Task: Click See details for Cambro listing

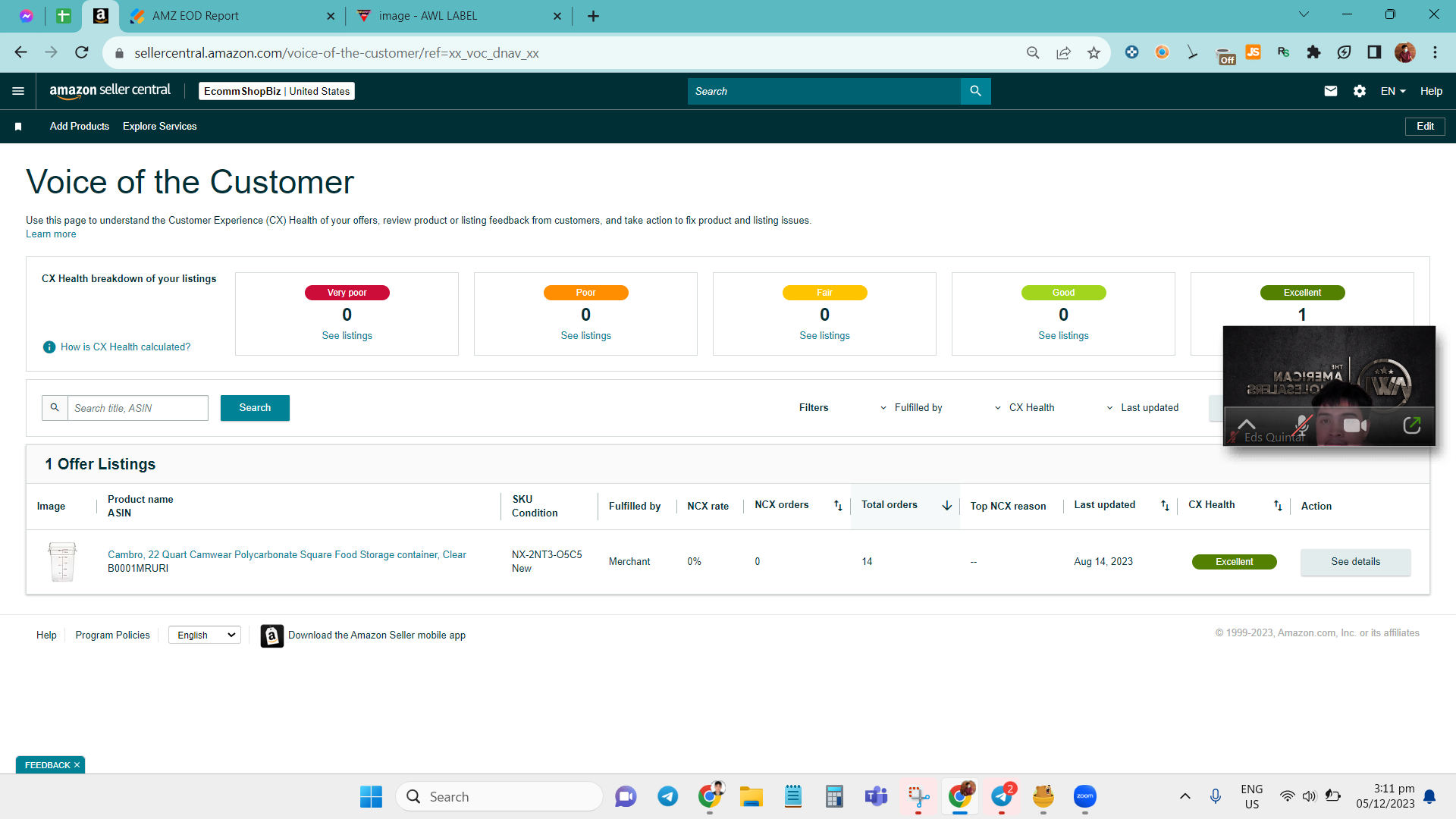Action: pos(1356,562)
